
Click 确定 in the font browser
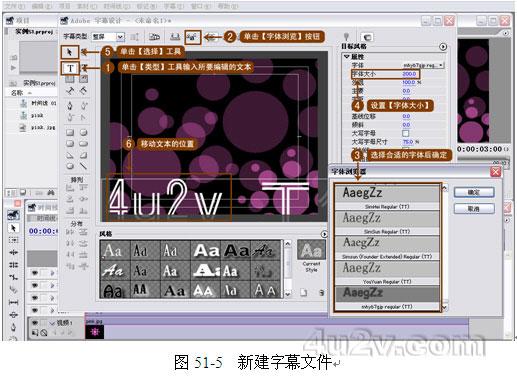(x=474, y=192)
